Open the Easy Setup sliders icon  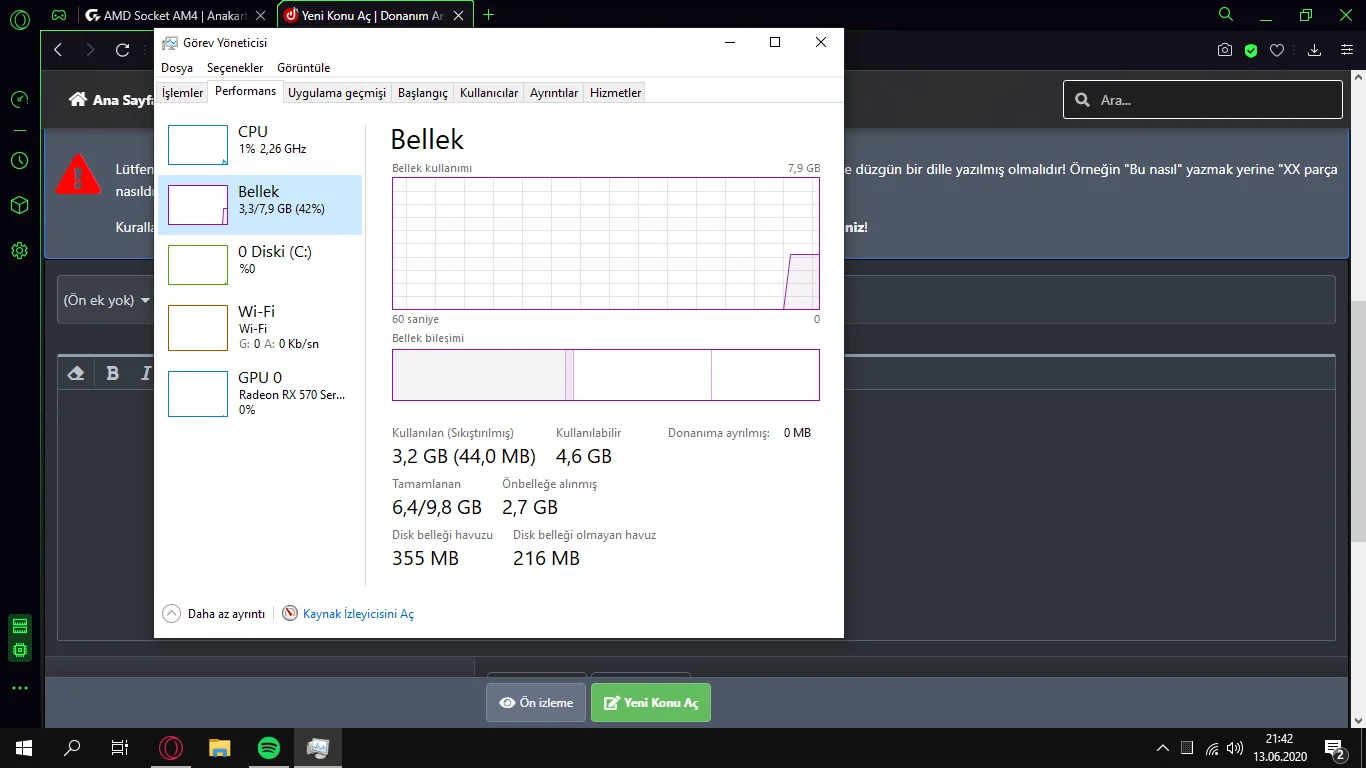coord(1345,50)
